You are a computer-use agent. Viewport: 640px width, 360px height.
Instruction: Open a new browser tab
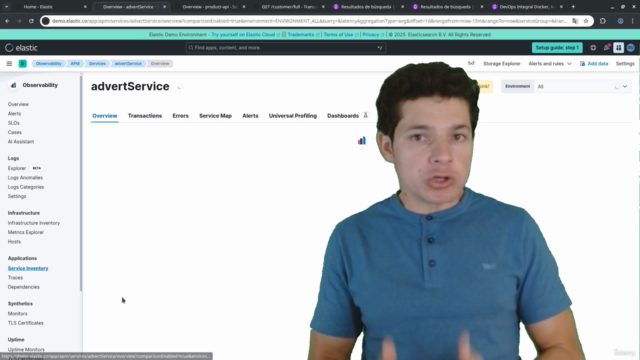[x=573, y=7]
